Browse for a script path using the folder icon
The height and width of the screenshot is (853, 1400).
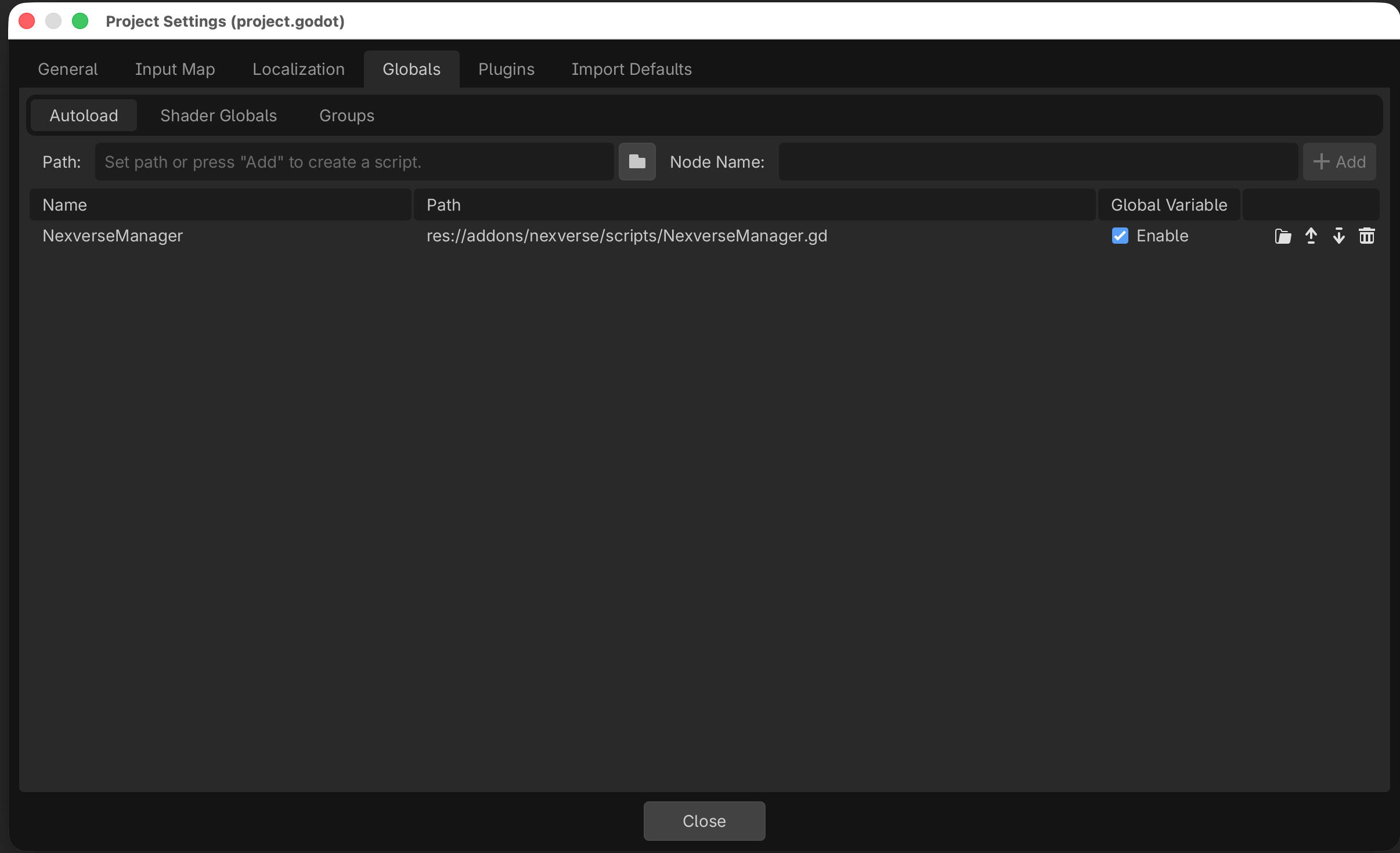click(636, 162)
